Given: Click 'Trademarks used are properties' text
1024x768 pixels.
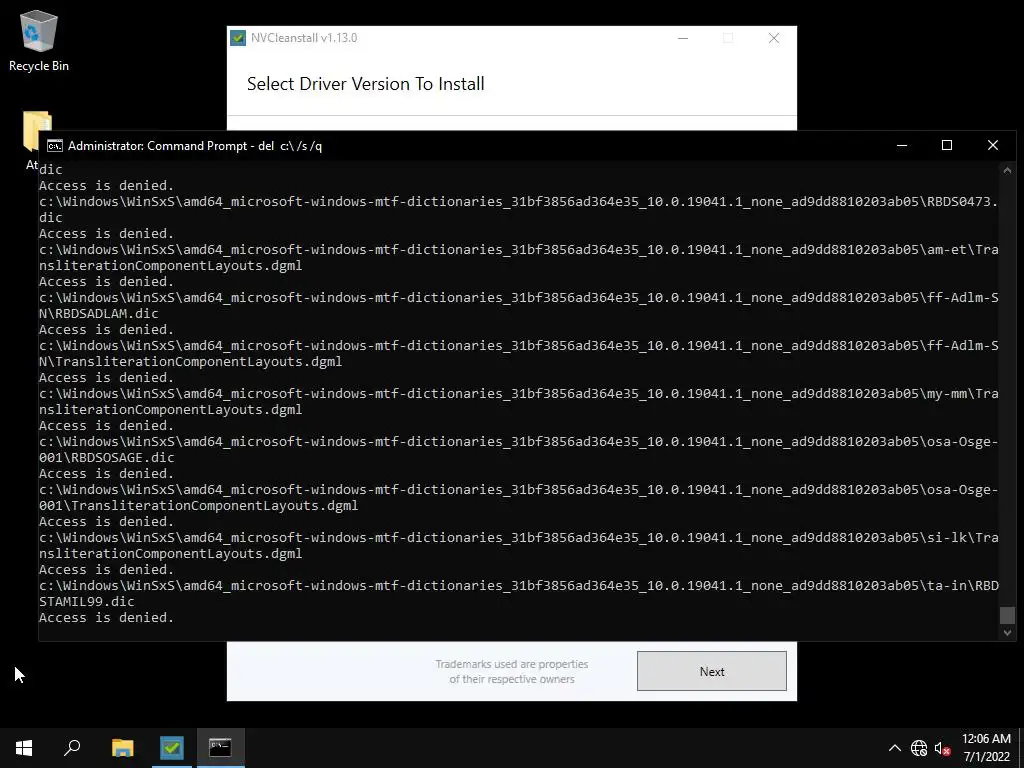Looking at the screenshot, I should 512,664.
